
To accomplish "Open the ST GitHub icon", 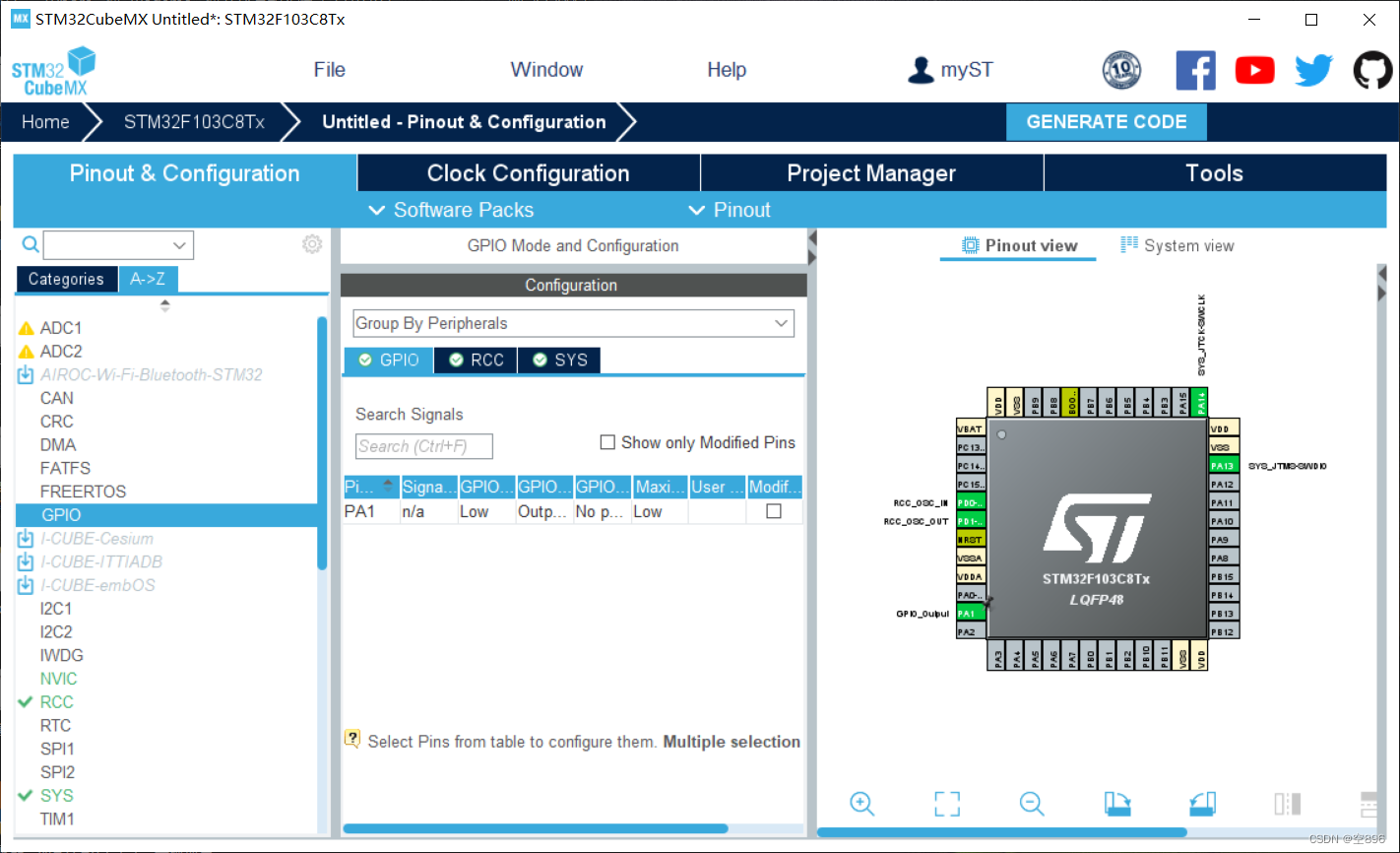I will click(x=1372, y=70).
